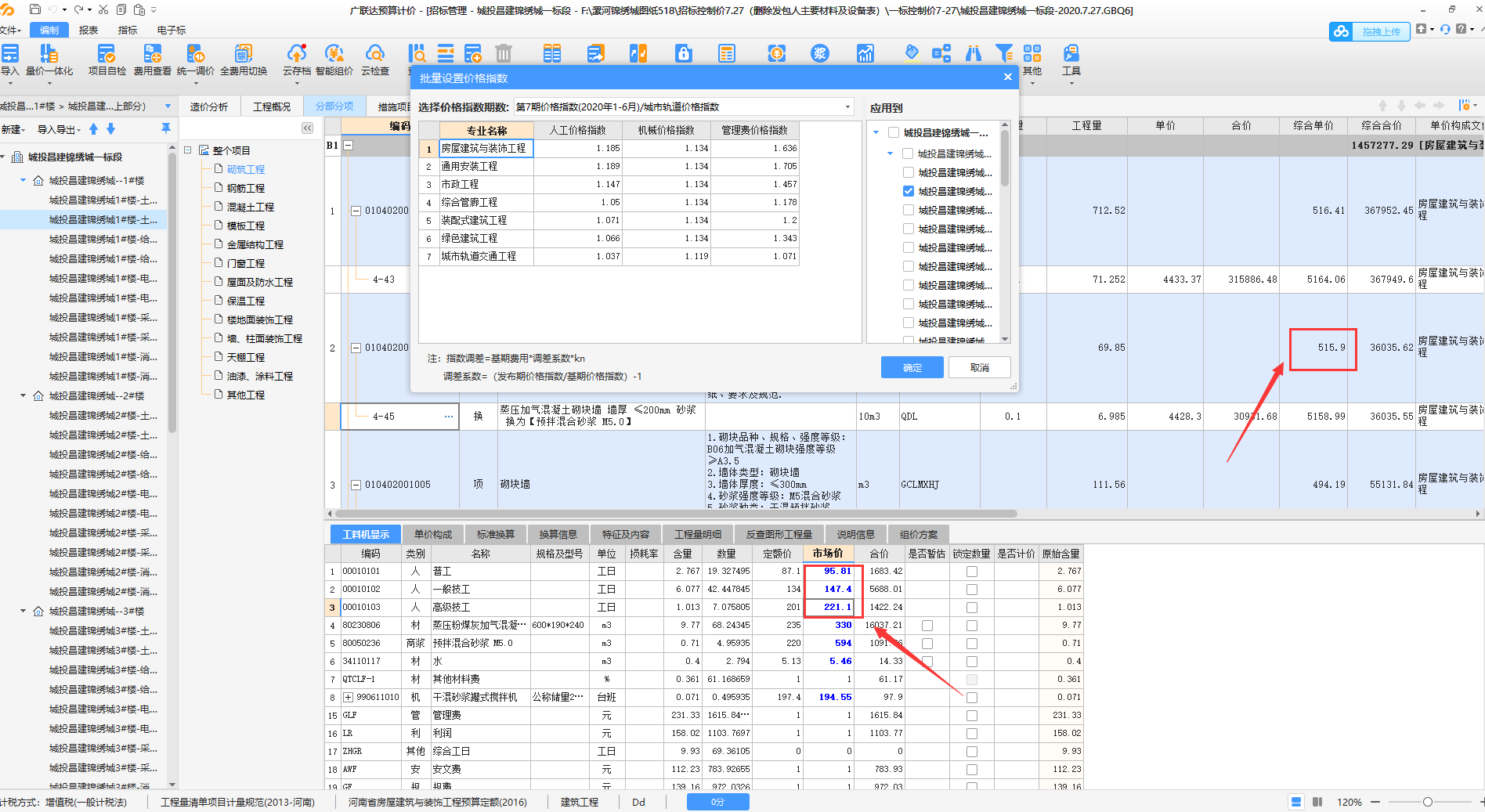Click the chart with rising arrow icon

865,53
